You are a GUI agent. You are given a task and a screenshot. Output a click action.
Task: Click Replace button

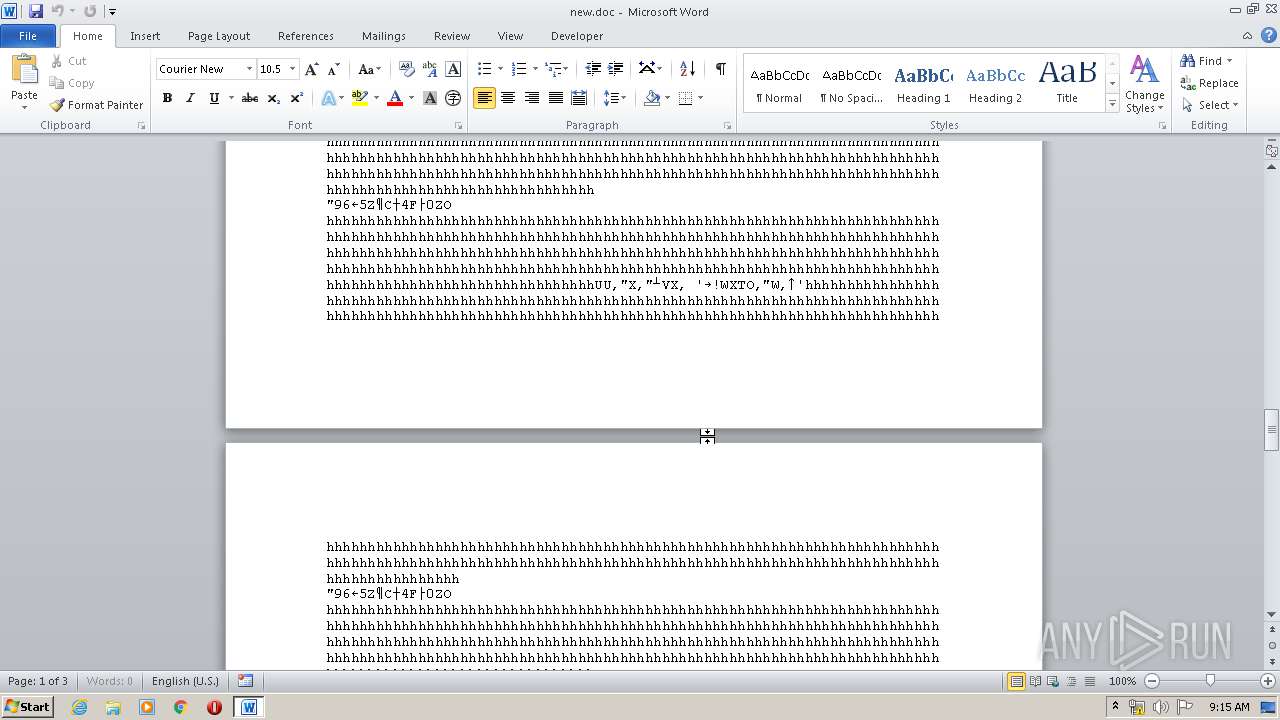point(1210,83)
